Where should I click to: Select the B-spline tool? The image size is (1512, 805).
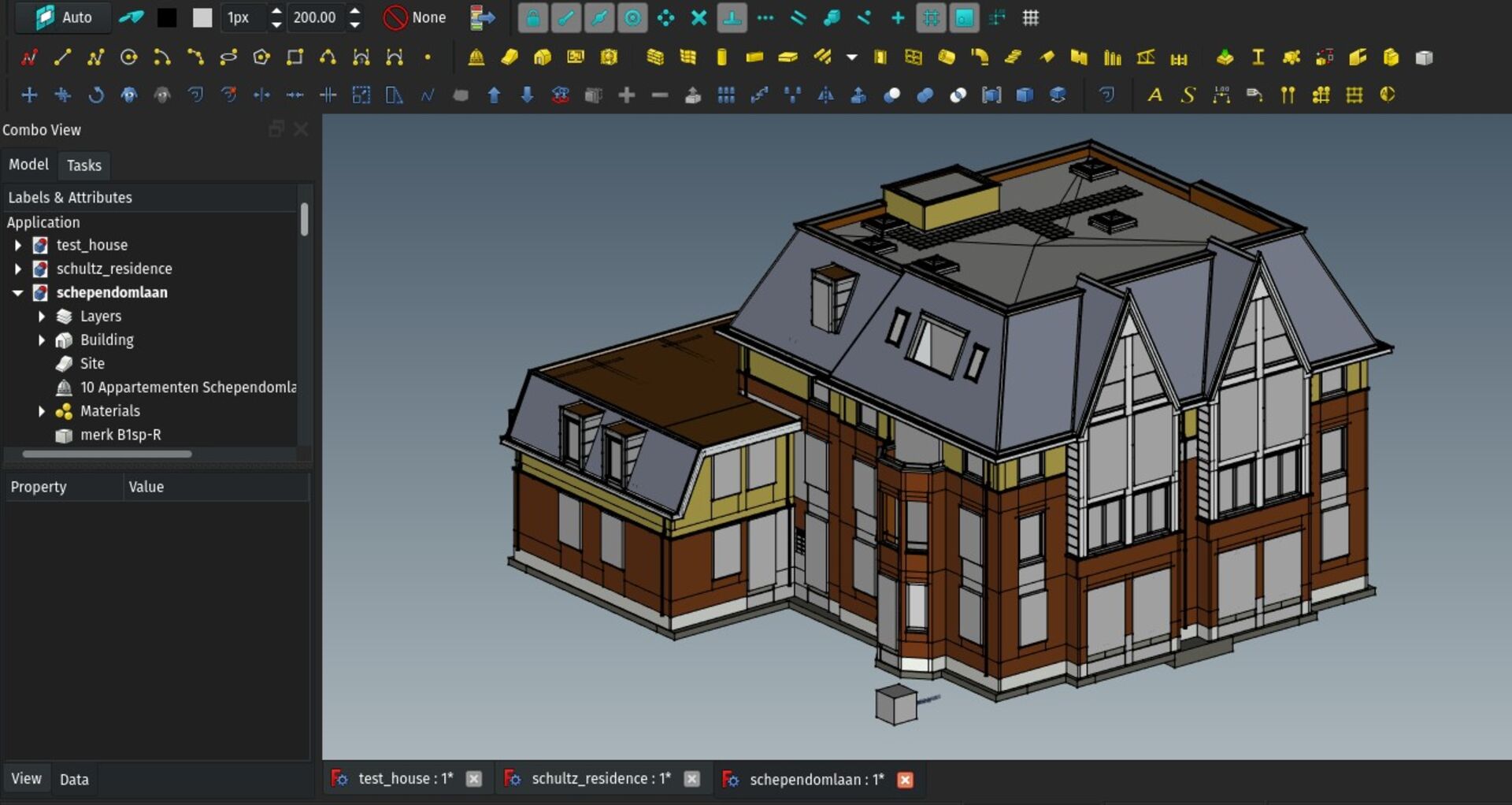328,57
